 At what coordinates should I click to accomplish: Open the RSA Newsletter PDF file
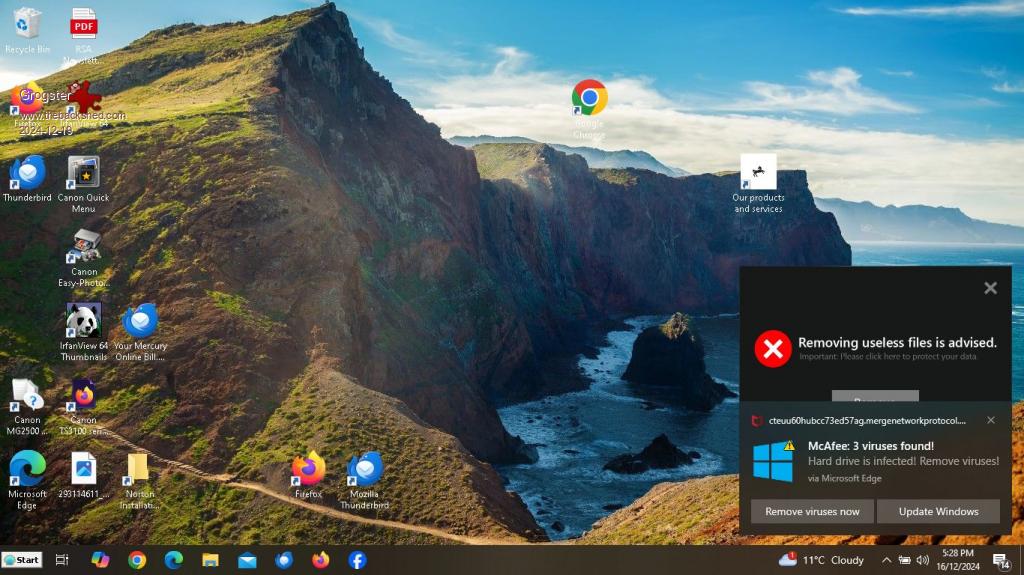click(x=83, y=25)
